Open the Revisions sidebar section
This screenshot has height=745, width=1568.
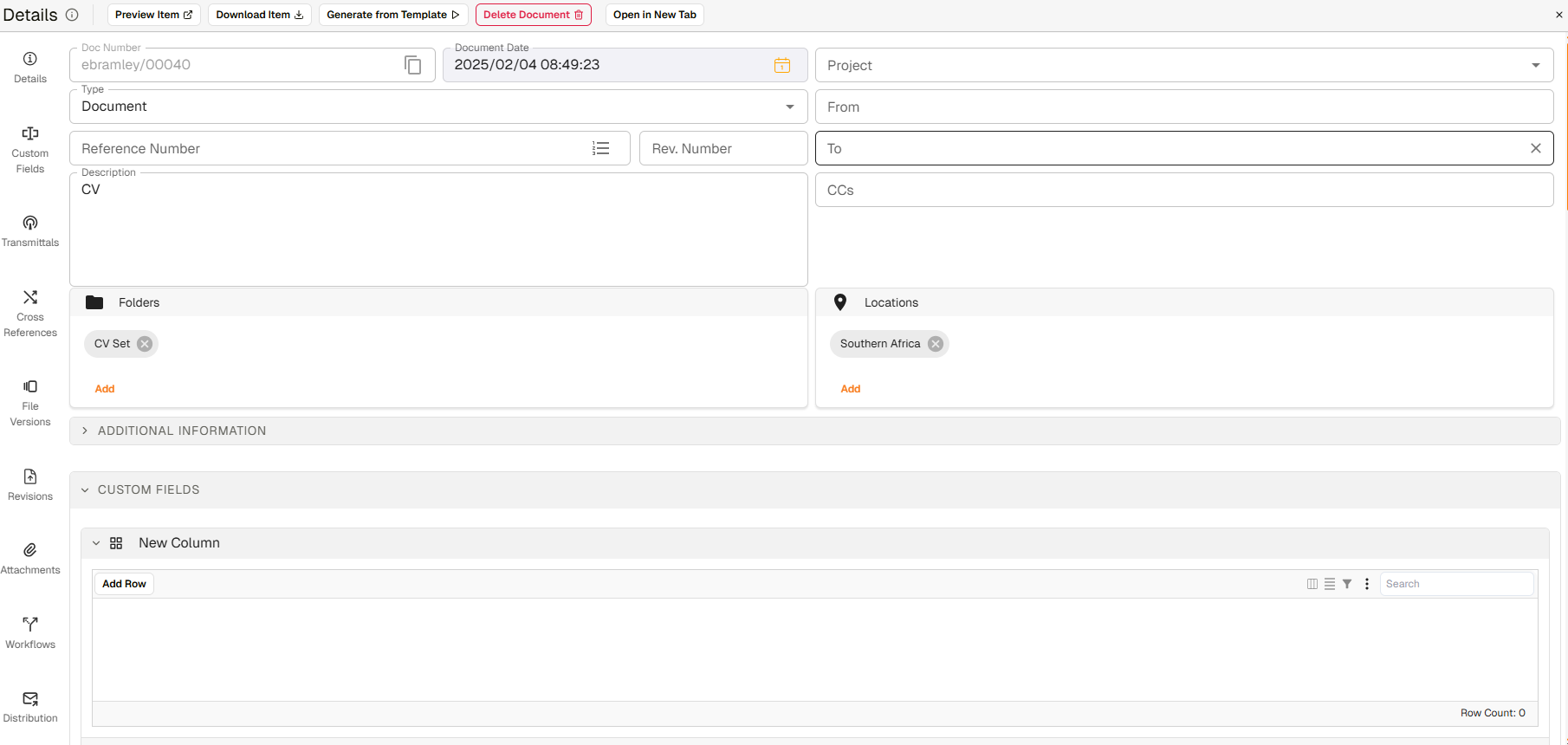click(30, 485)
